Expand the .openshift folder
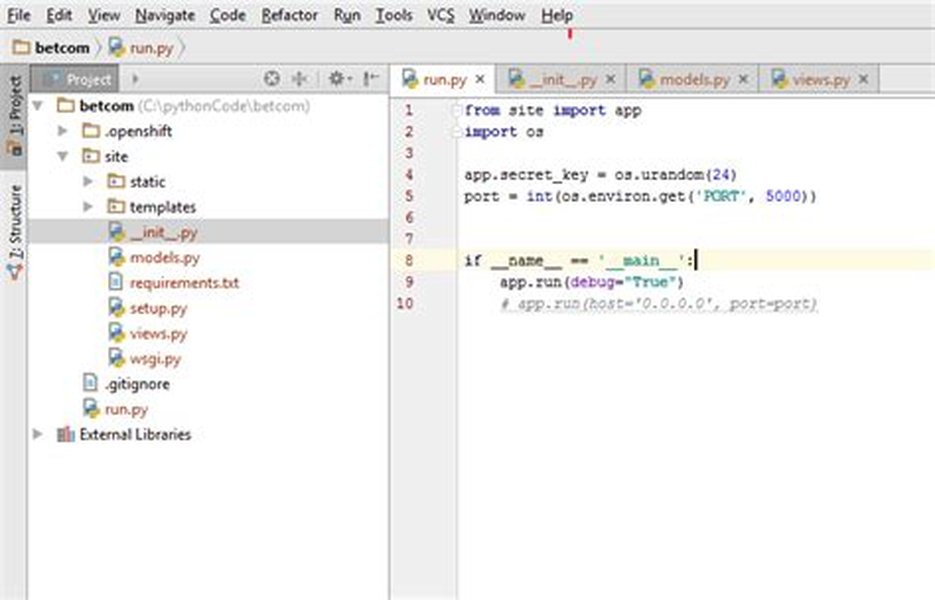 62,131
